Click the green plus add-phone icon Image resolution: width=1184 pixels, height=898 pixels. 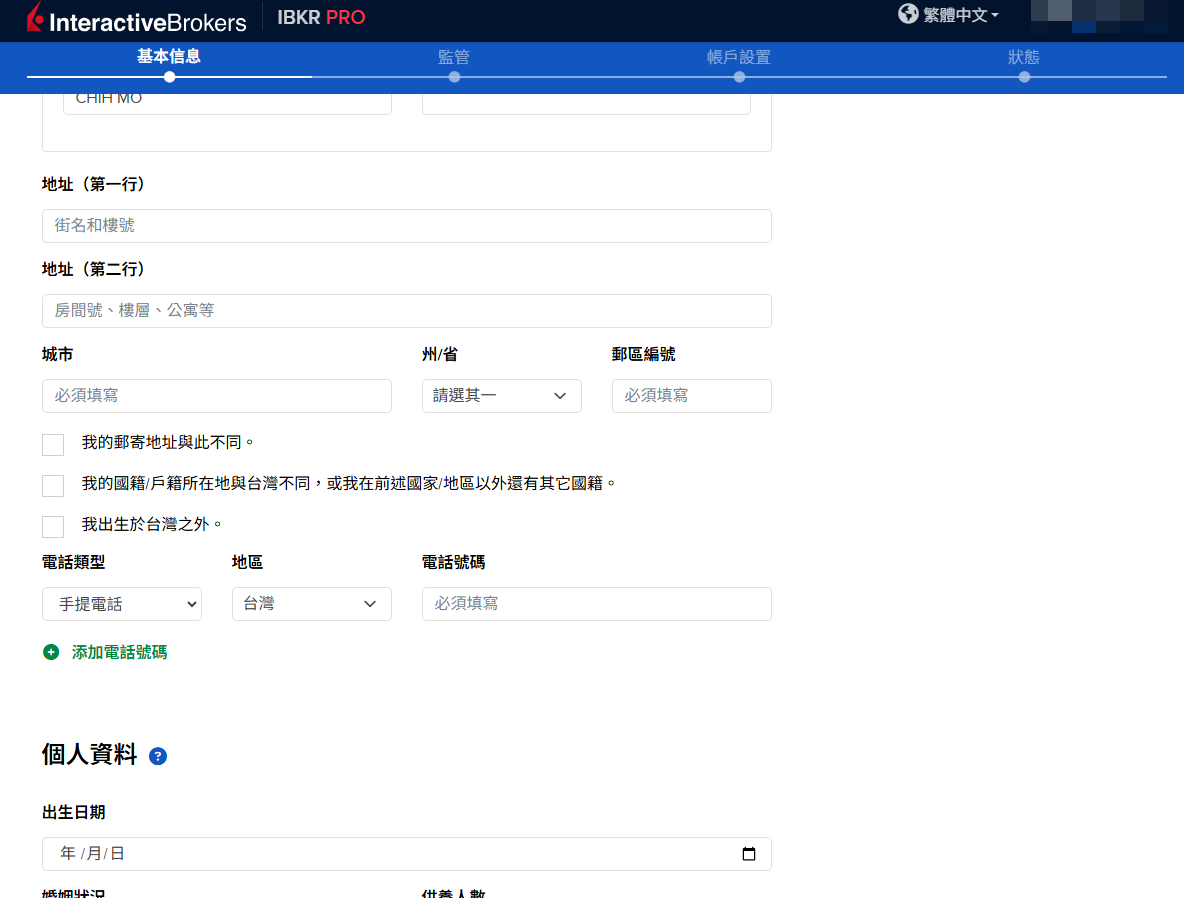(x=51, y=652)
